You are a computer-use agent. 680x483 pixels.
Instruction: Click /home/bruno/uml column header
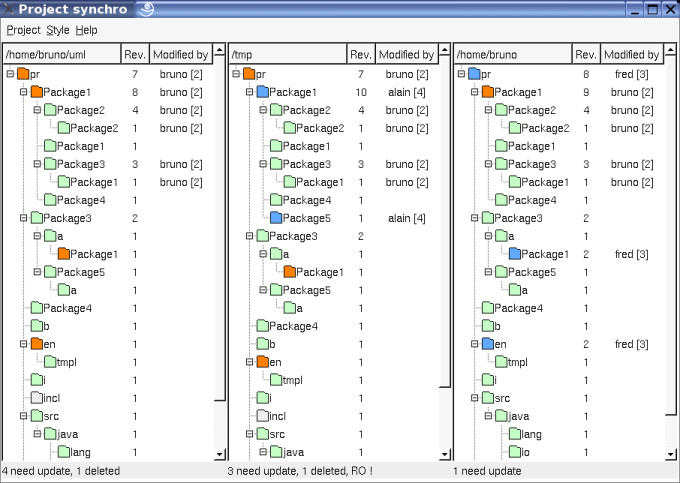[62, 54]
